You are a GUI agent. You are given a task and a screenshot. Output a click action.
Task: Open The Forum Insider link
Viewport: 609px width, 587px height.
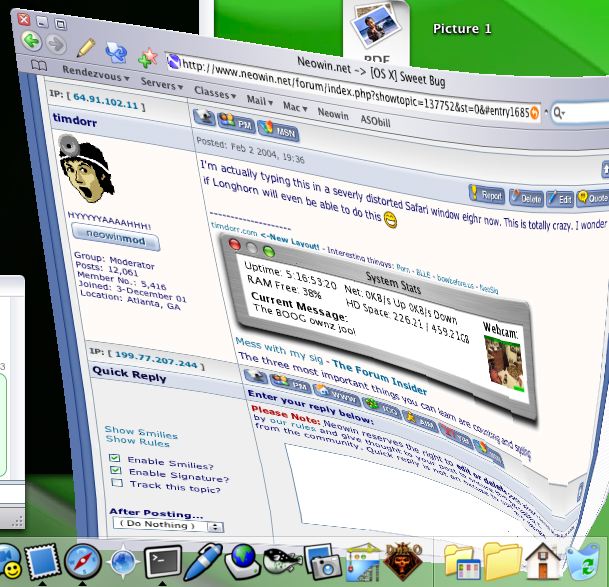pyautogui.click(x=379, y=377)
